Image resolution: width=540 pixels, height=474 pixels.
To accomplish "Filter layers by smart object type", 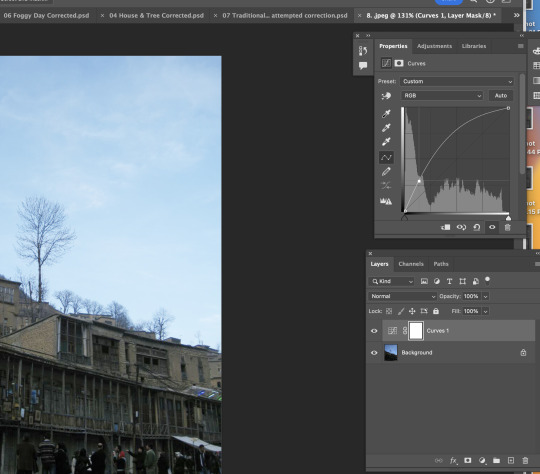I will click(x=475, y=281).
